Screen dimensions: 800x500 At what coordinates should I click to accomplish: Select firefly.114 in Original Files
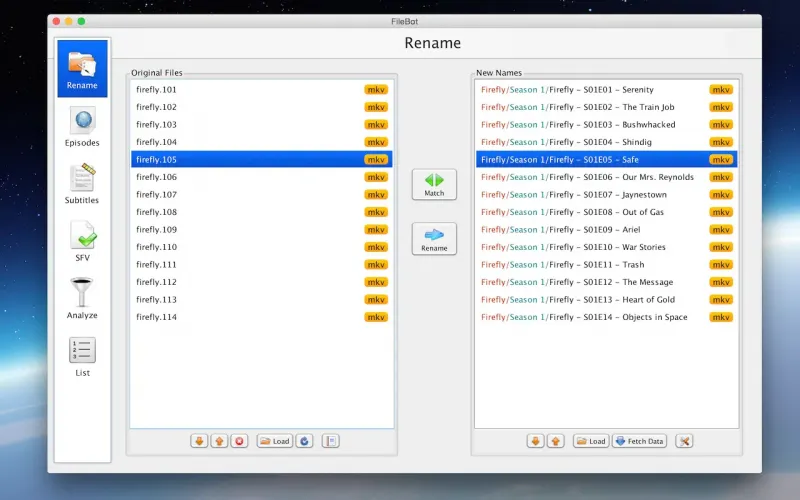pyautogui.click(x=262, y=317)
